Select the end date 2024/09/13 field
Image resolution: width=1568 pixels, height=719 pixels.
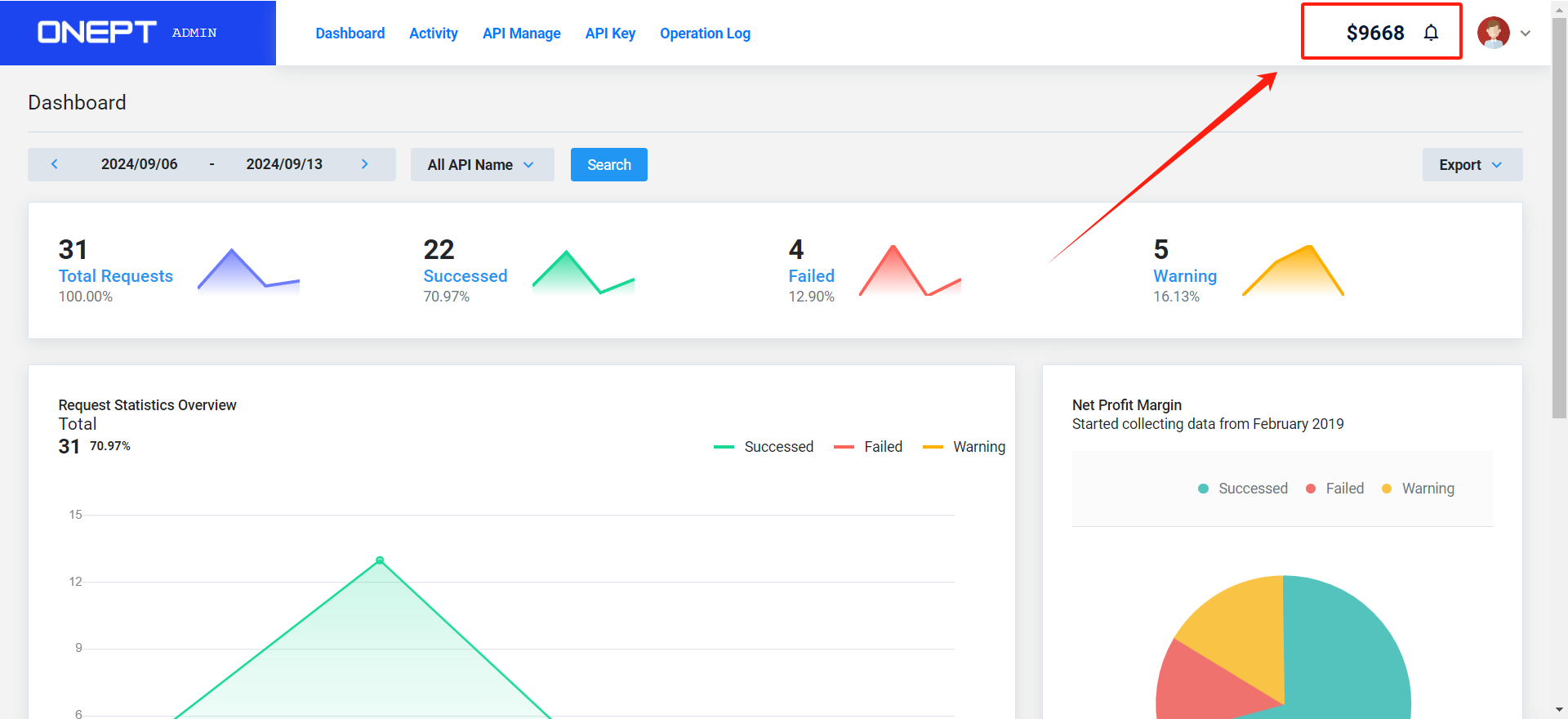(284, 164)
